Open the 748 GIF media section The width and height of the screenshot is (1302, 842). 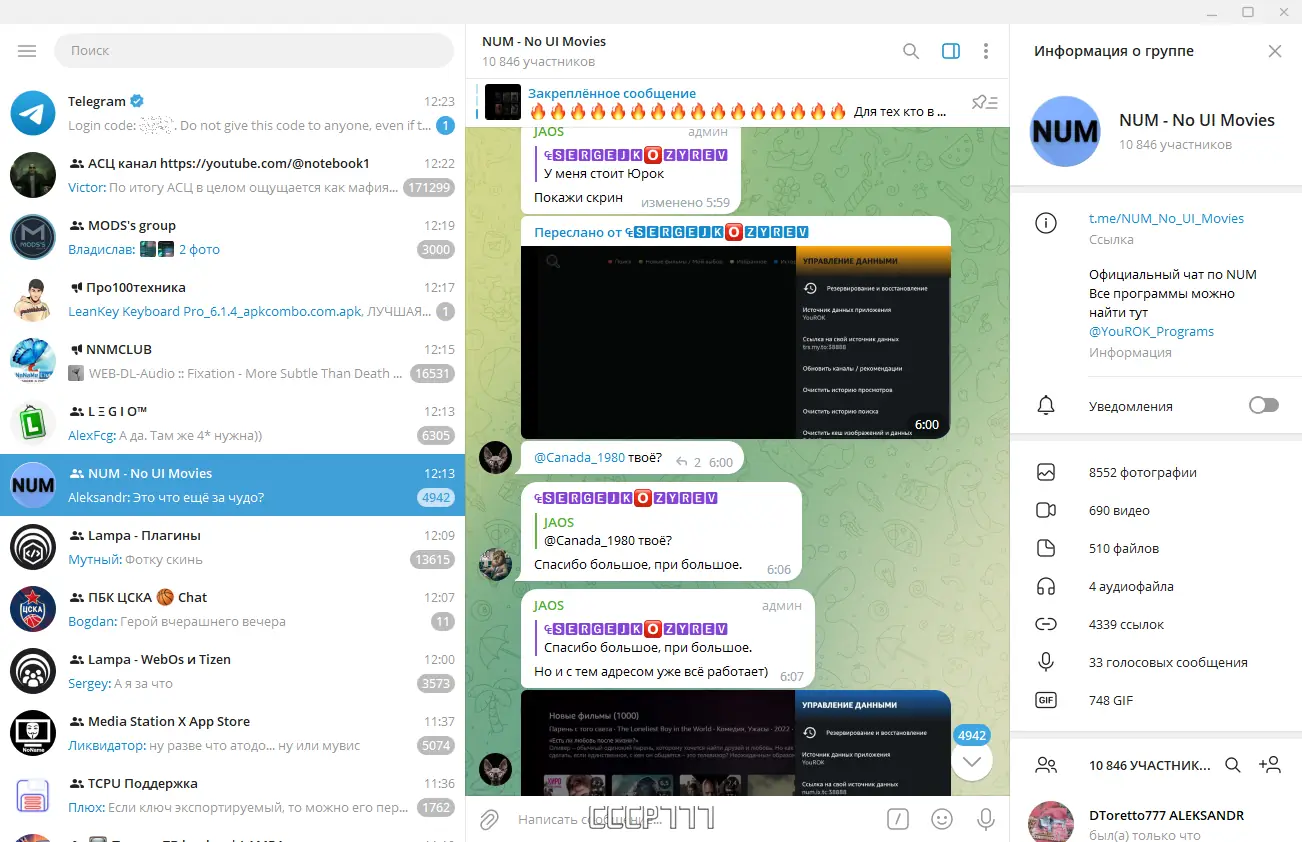tap(1111, 700)
